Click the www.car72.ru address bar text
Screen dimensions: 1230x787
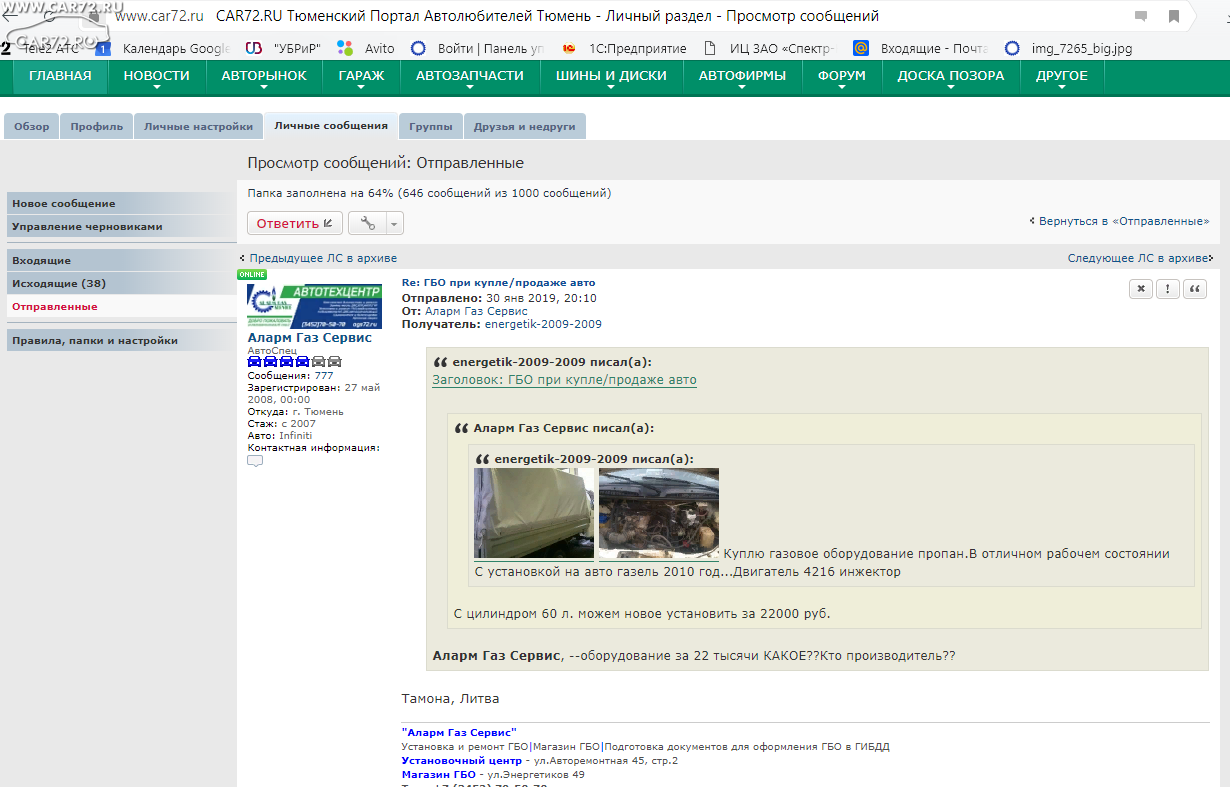[160, 16]
